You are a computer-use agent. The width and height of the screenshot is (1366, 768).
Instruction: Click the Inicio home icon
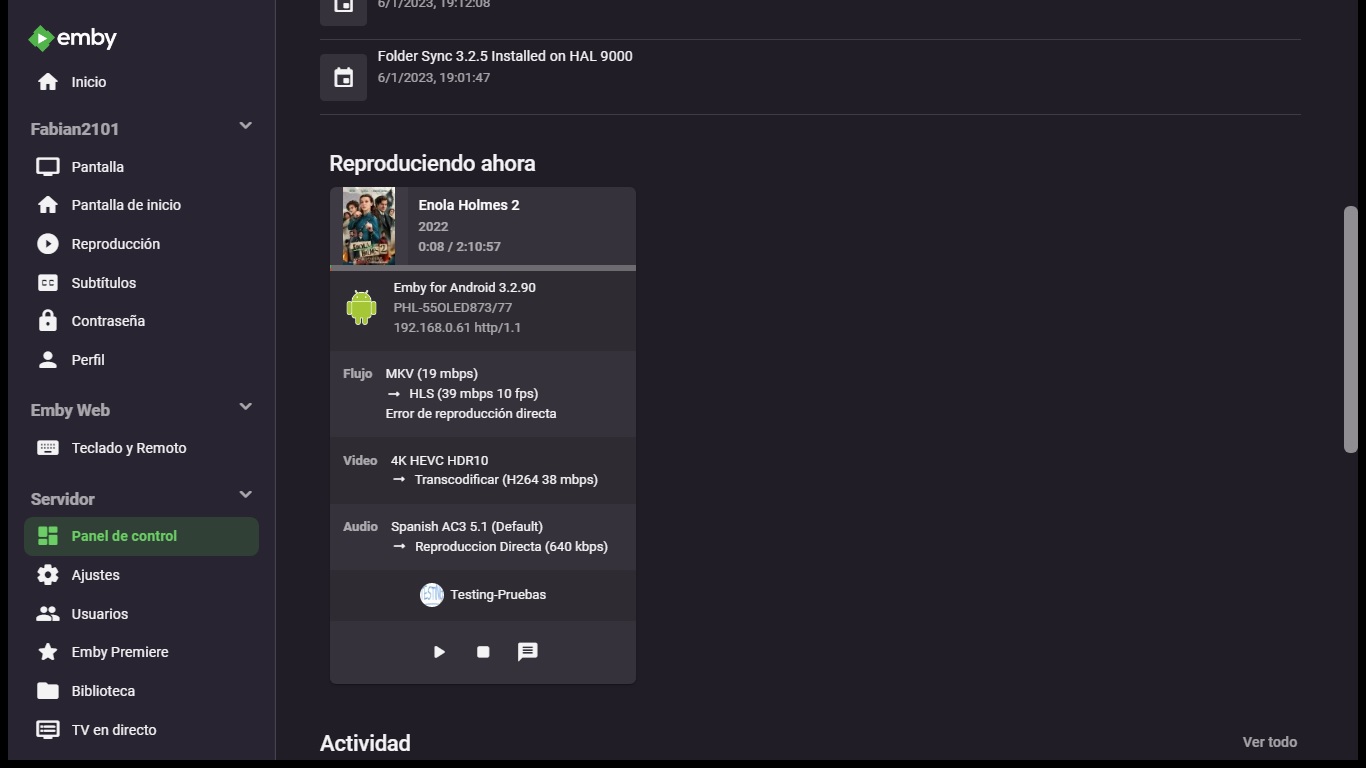tap(47, 82)
